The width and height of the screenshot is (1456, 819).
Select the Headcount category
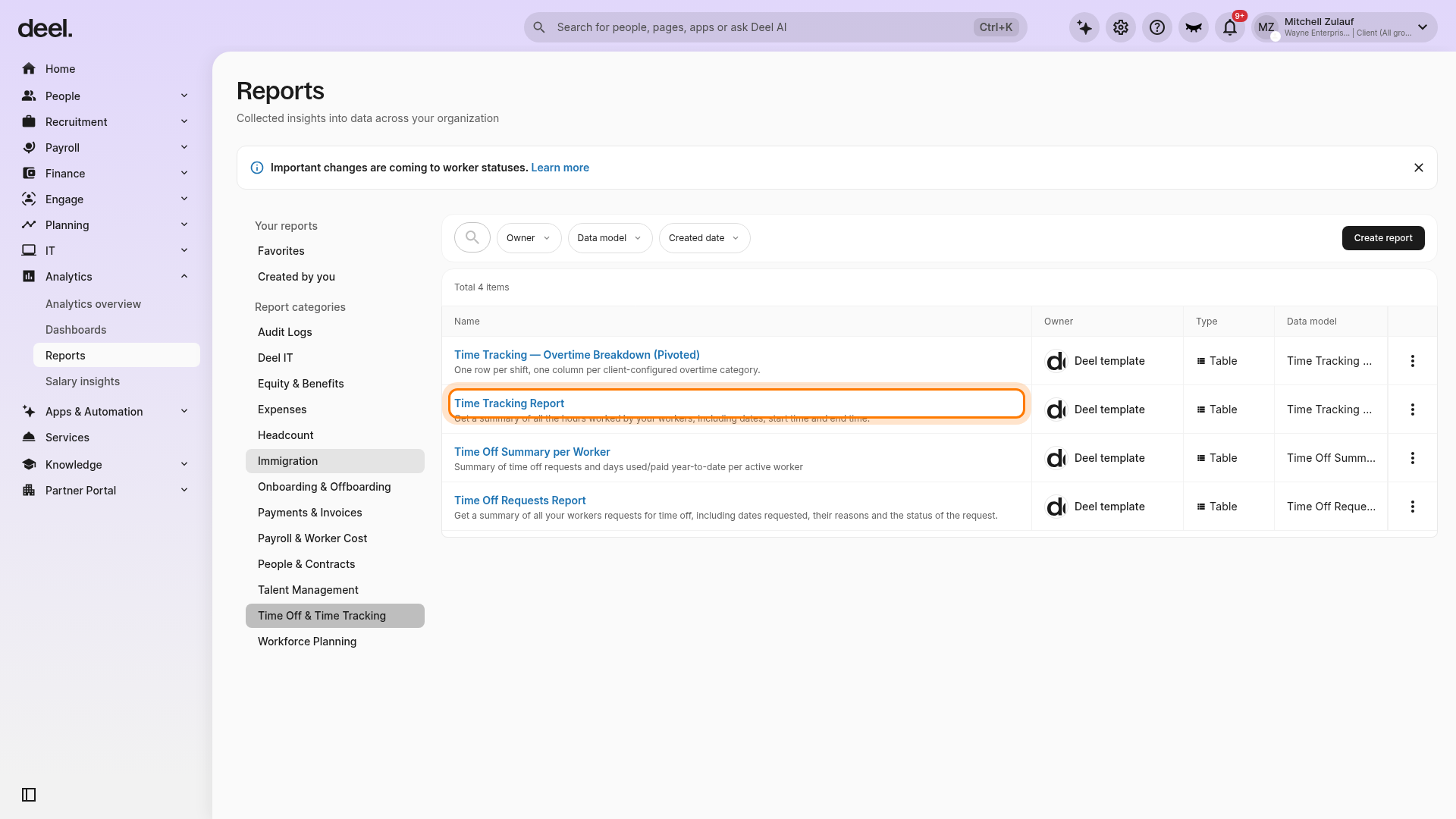[334, 435]
